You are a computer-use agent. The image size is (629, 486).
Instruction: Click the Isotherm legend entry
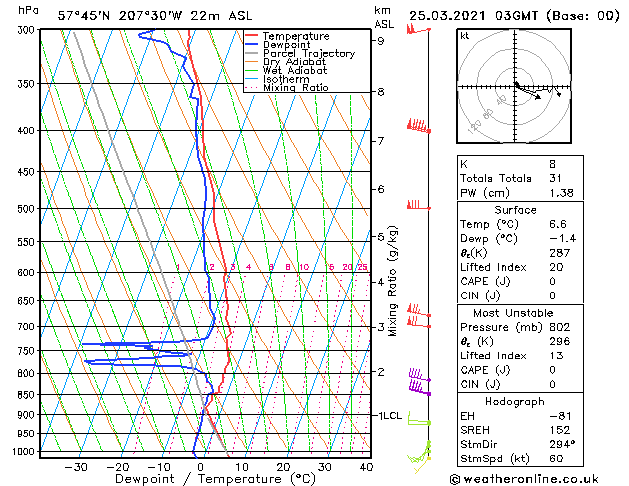point(286,79)
